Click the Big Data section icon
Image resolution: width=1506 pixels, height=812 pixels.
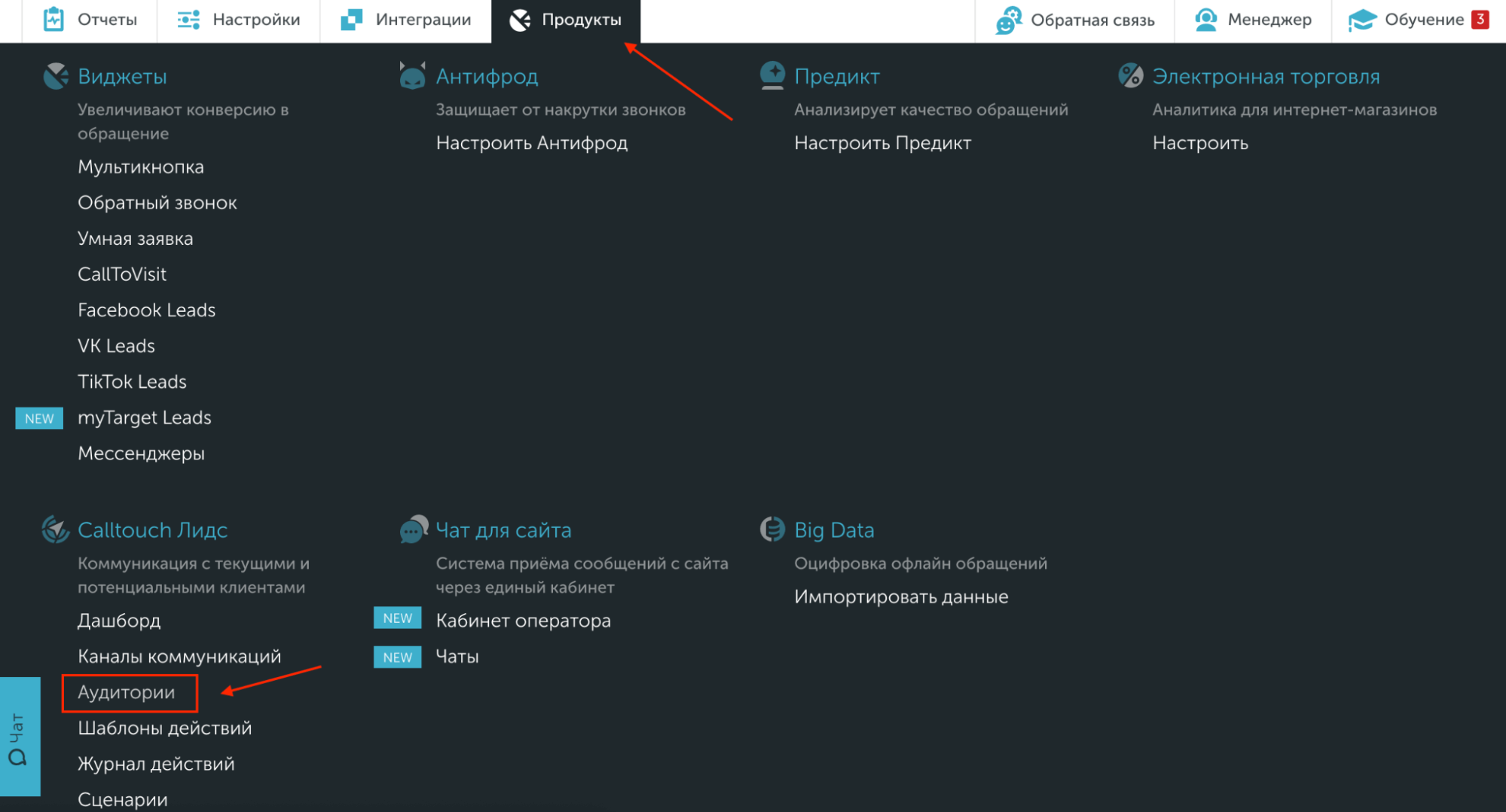point(772,530)
